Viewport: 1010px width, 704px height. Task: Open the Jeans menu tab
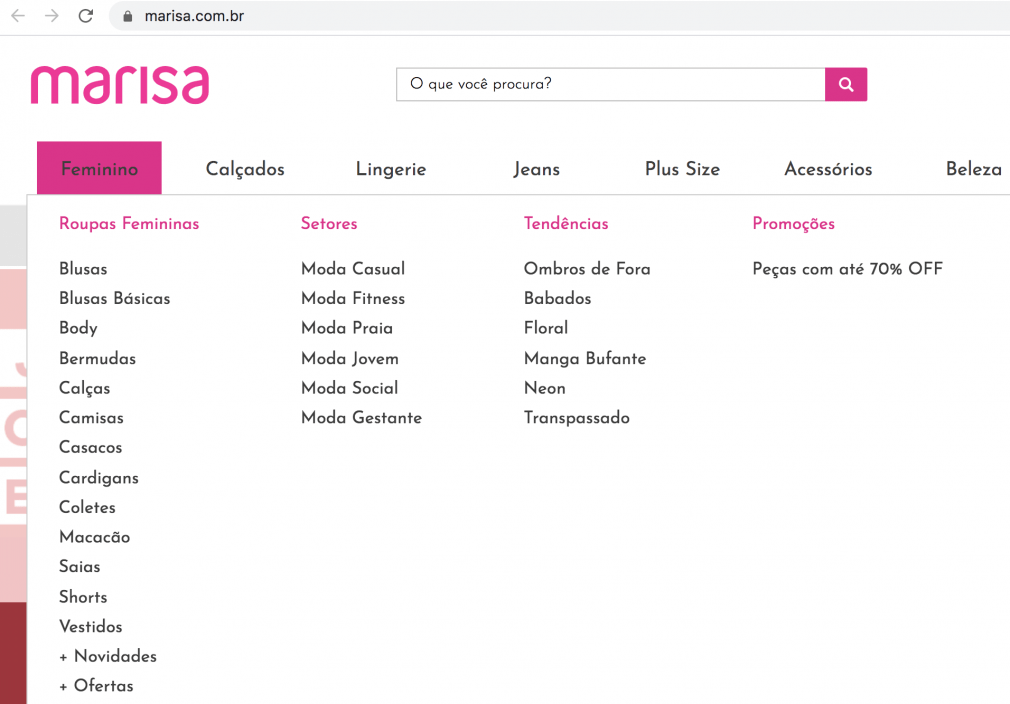537,169
